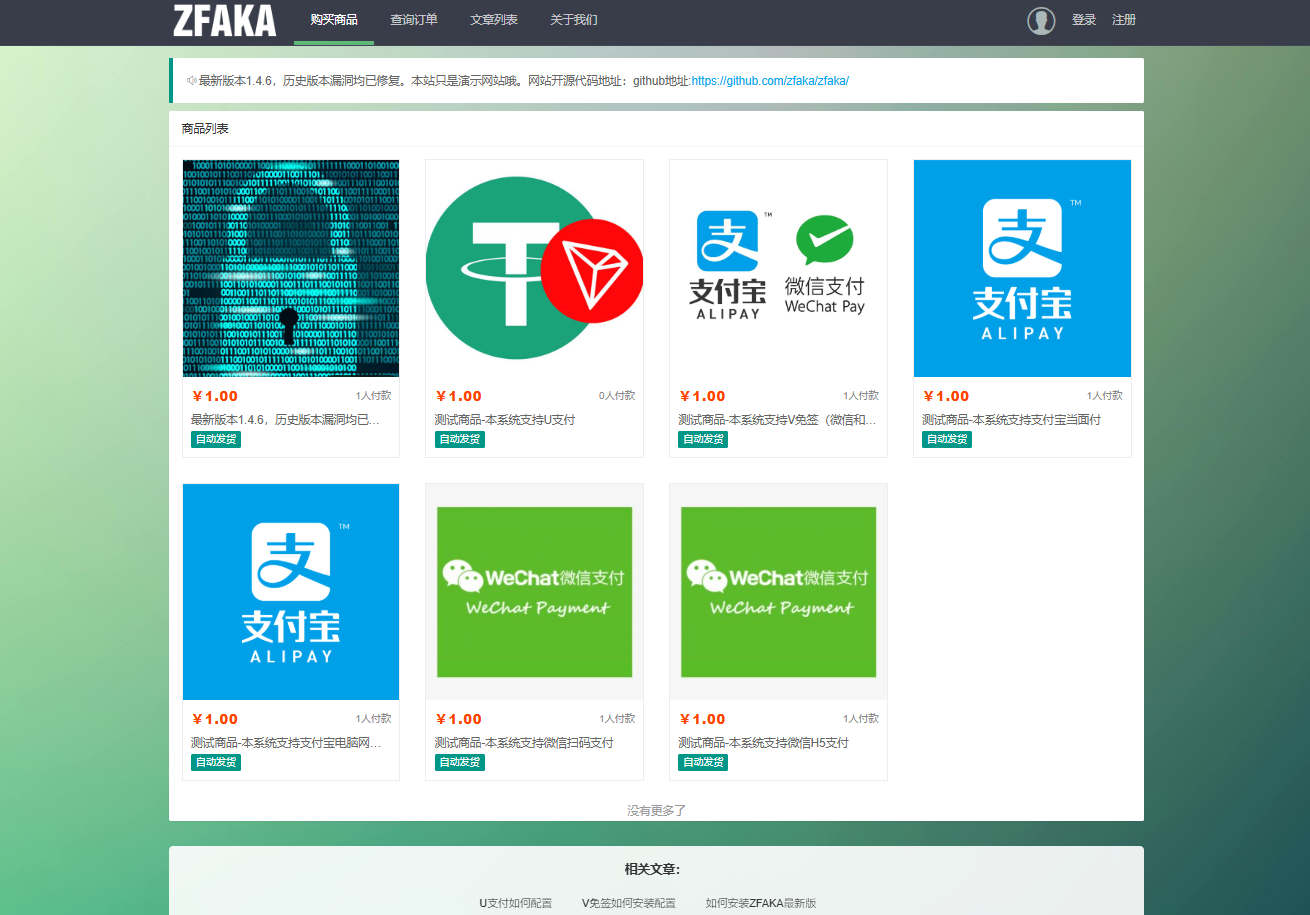1310x915 pixels.
Task: Switch to the 购买商品 tab
Action: point(333,18)
